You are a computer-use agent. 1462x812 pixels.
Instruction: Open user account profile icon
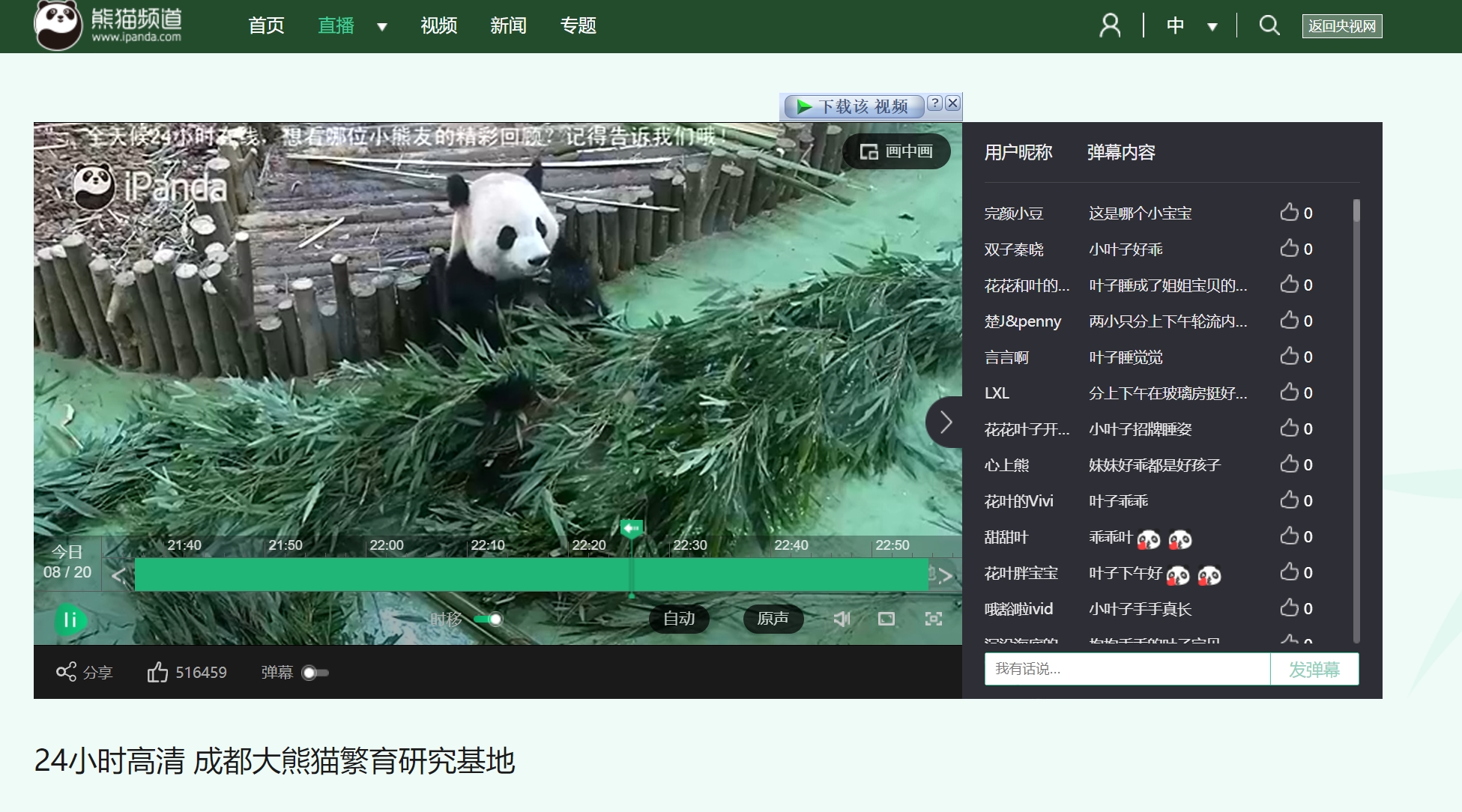(1110, 25)
